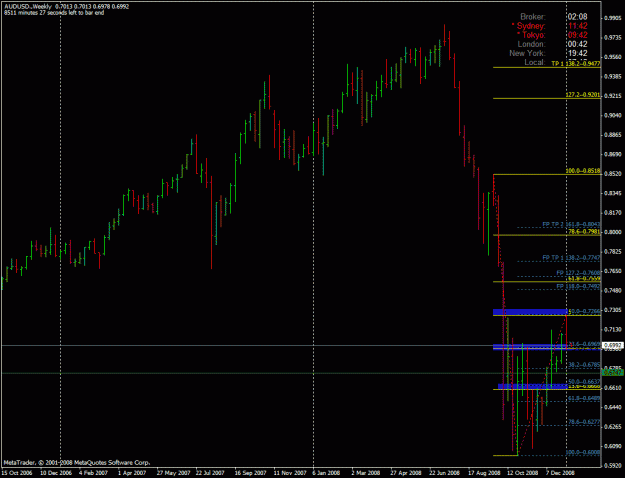625x478 pixels.
Task: Select the London clock label
Action: click(531, 44)
